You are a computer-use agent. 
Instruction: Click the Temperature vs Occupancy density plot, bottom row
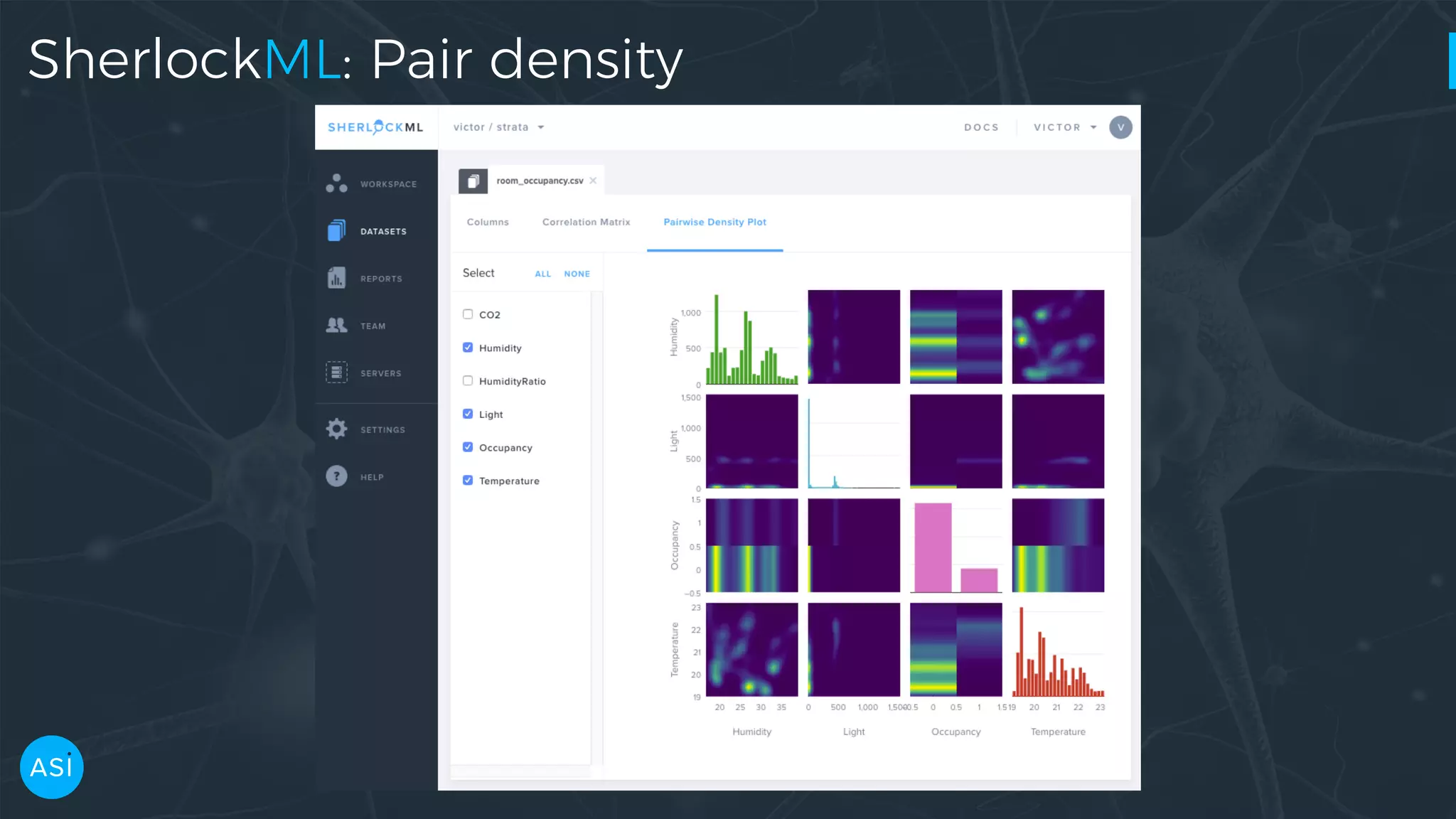click(x=956, y=650)
